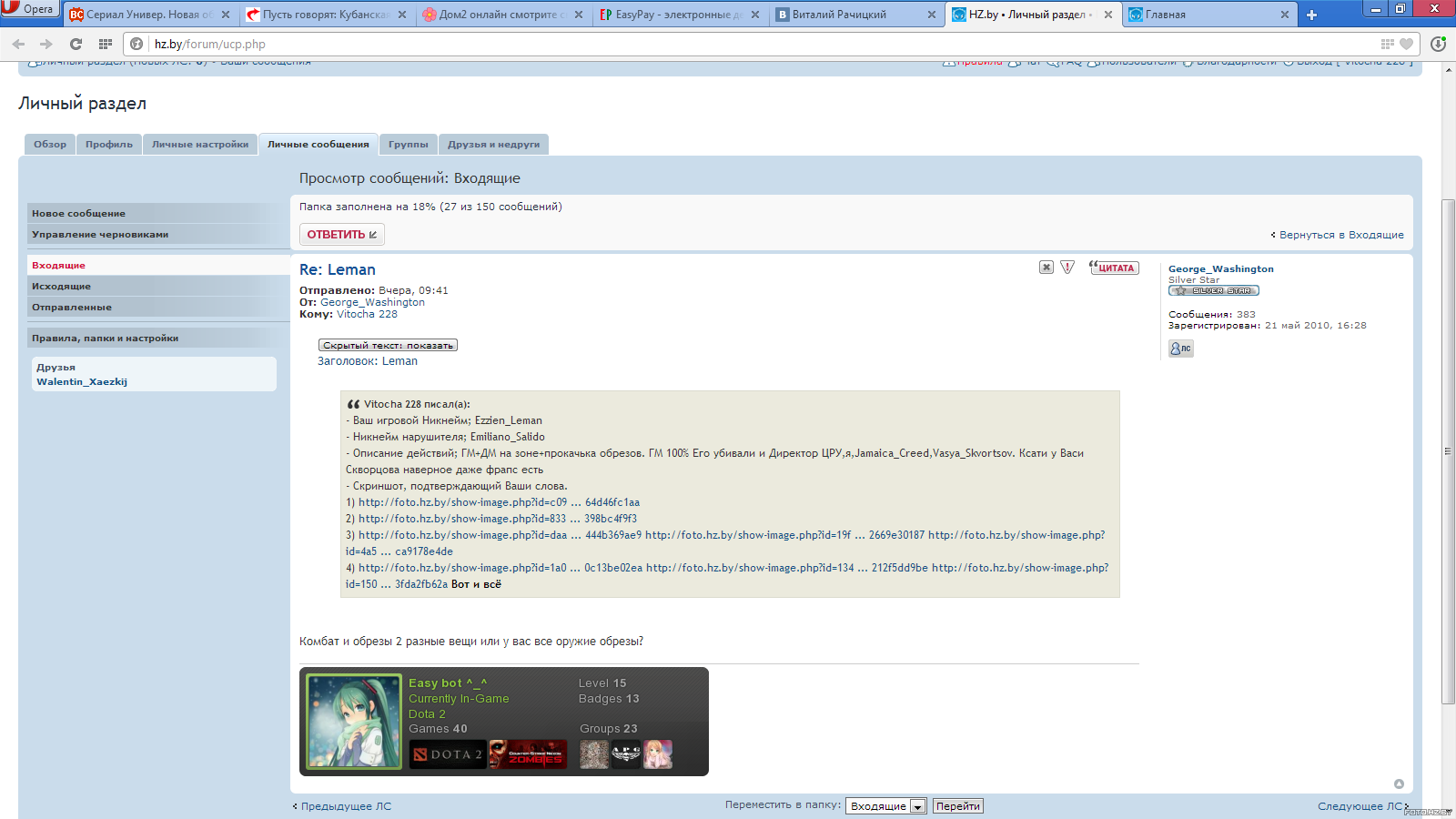
Task: Open screenshot link id=1a0 in item 4
Action: click(500, 568)
